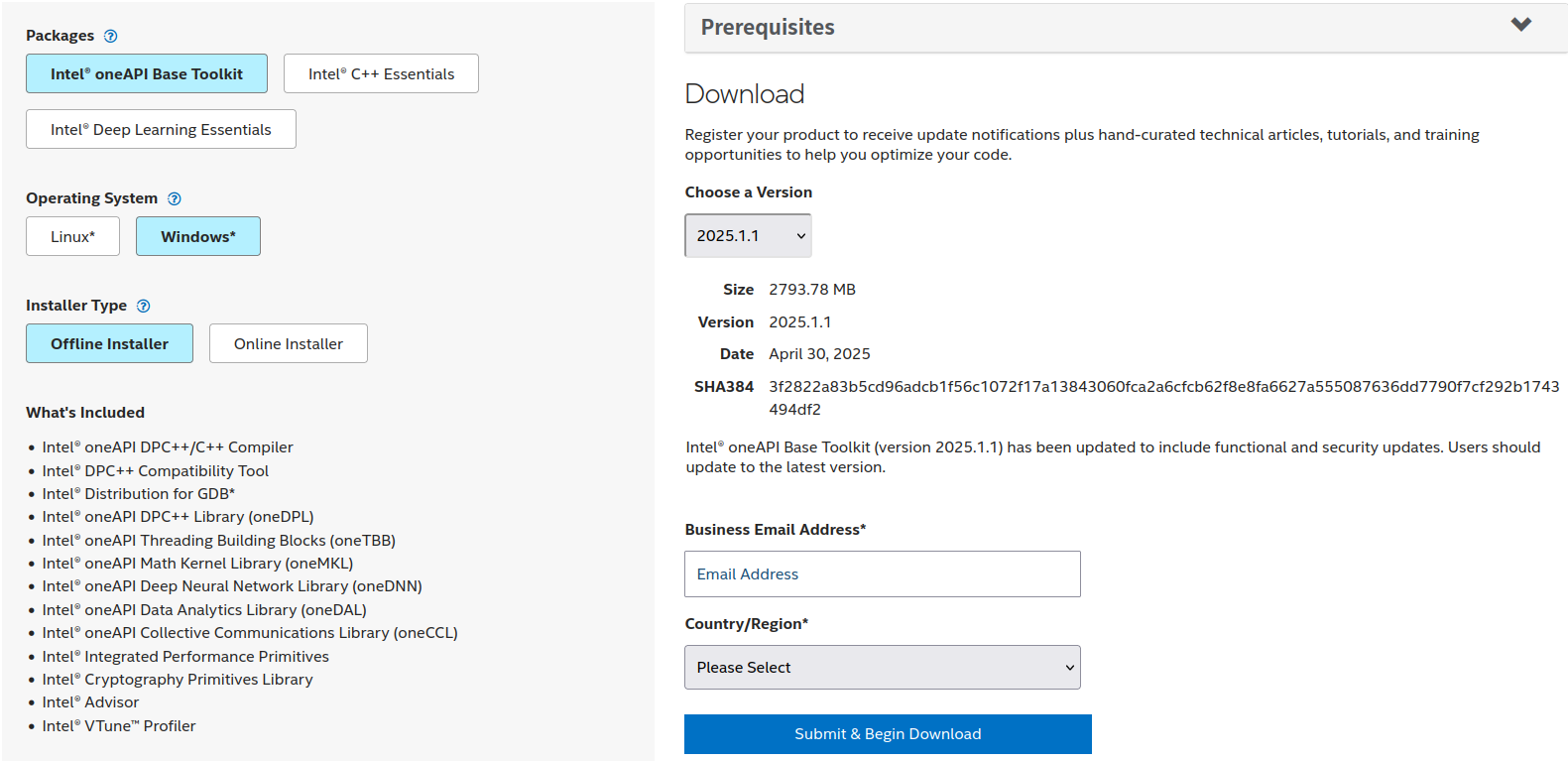The image size is (1568, 762).
Task: Click the SHA384 hash value text
Action: click(1163, 398)
